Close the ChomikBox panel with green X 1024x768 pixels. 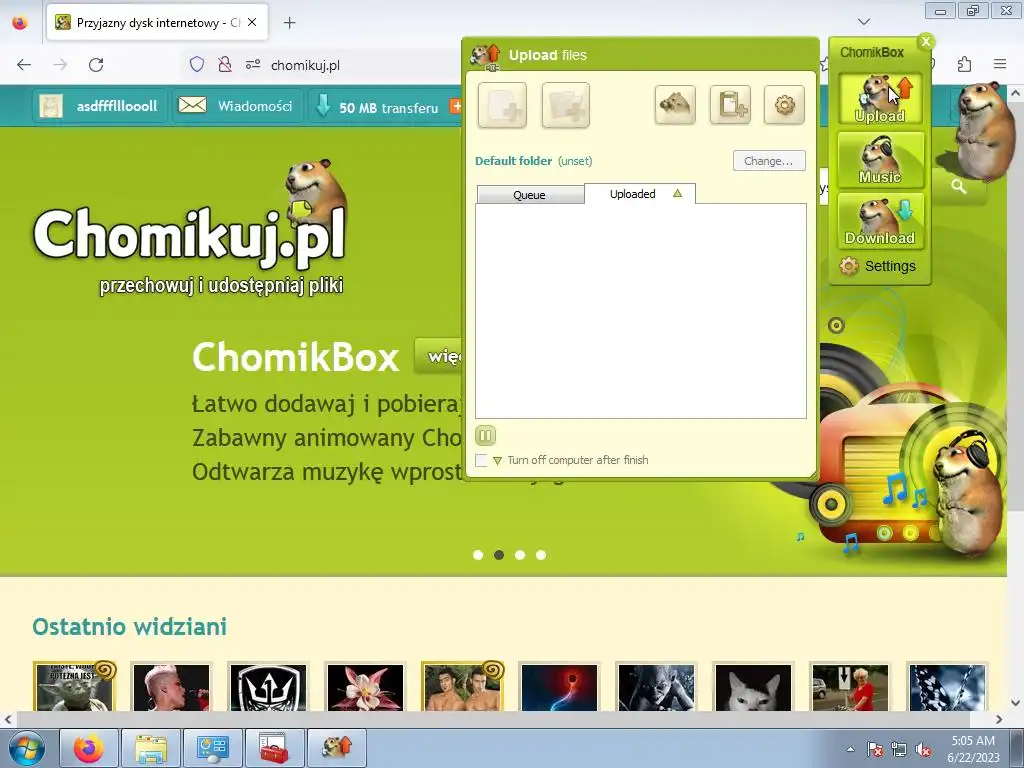[x=925, y=42]
